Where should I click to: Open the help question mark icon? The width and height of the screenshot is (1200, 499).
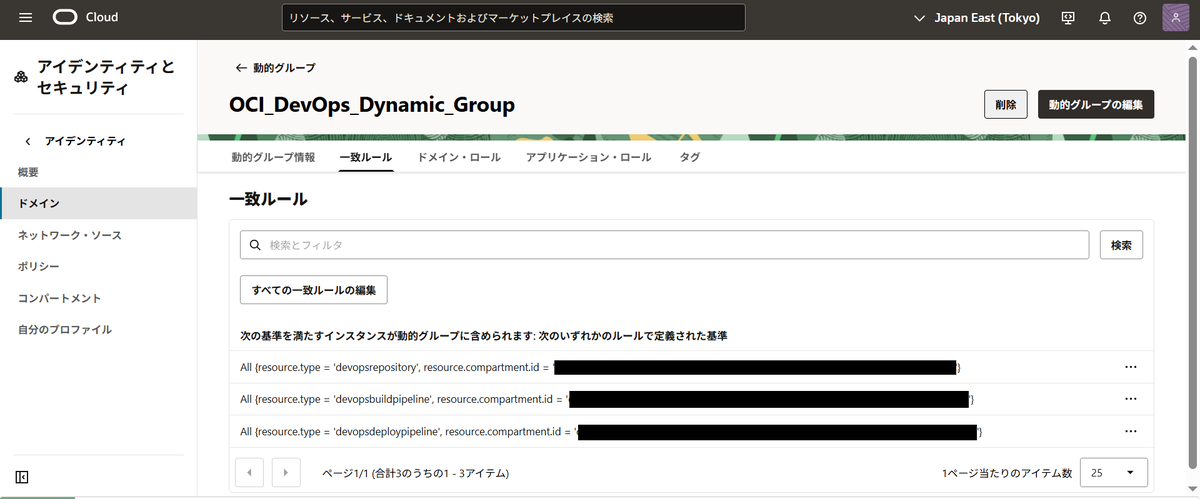click(1140, 18)
